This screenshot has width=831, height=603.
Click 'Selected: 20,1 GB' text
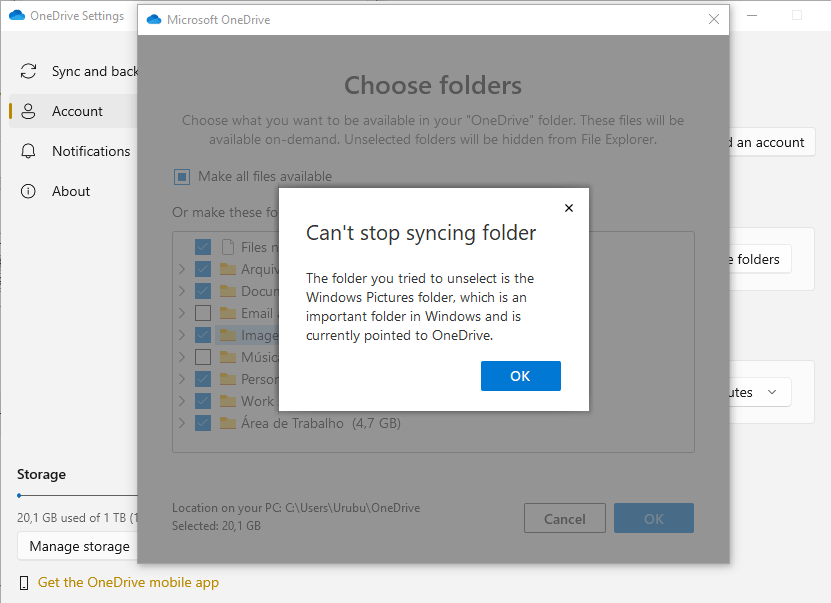(216, 526)
